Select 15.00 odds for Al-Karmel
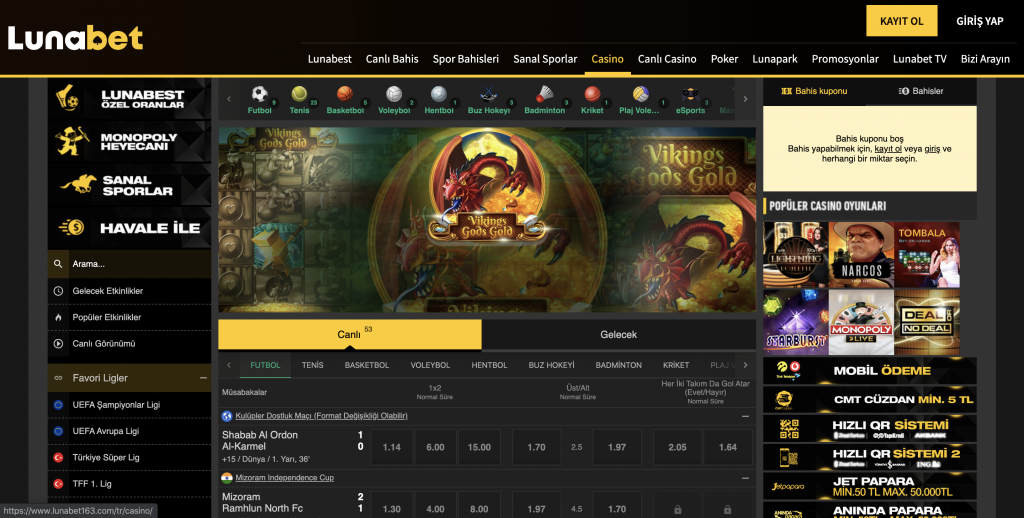Screen dimensions: 1024x518 (x=479, y=447)
